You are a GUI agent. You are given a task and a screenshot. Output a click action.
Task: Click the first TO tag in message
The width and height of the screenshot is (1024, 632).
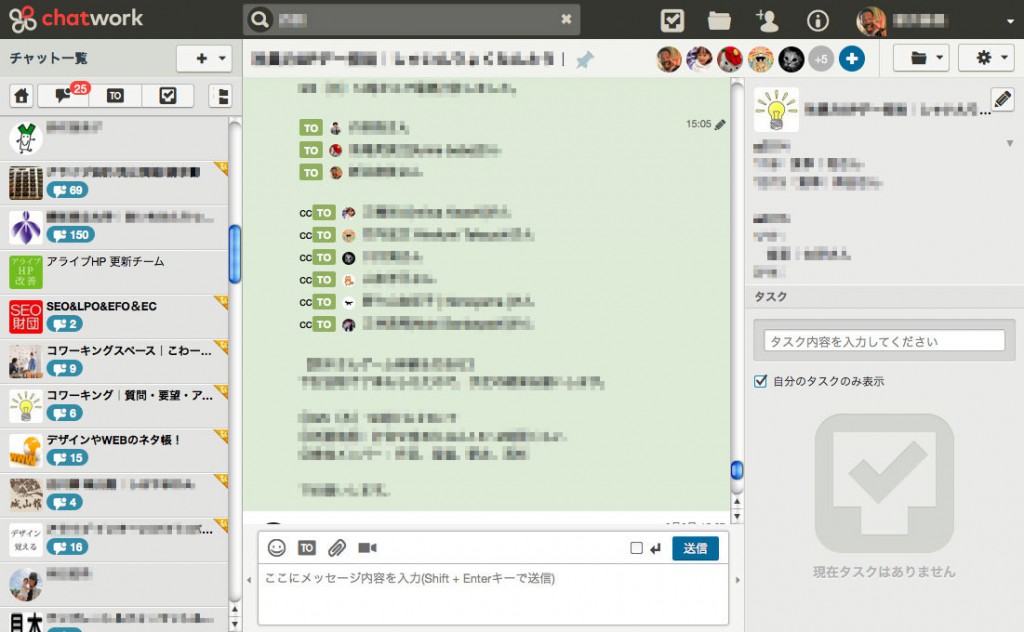pyautogui.click(x=311, y=128)
